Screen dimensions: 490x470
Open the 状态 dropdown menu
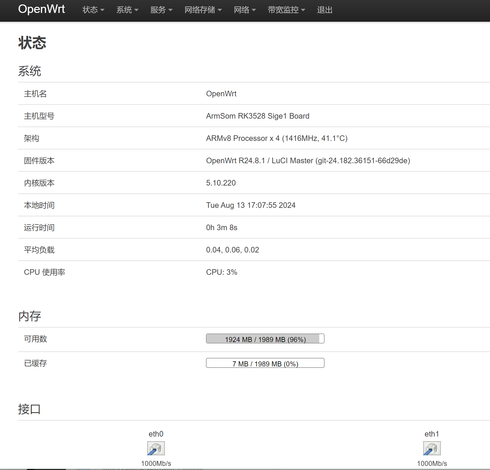pyautogui.click(x=93, y=10)
